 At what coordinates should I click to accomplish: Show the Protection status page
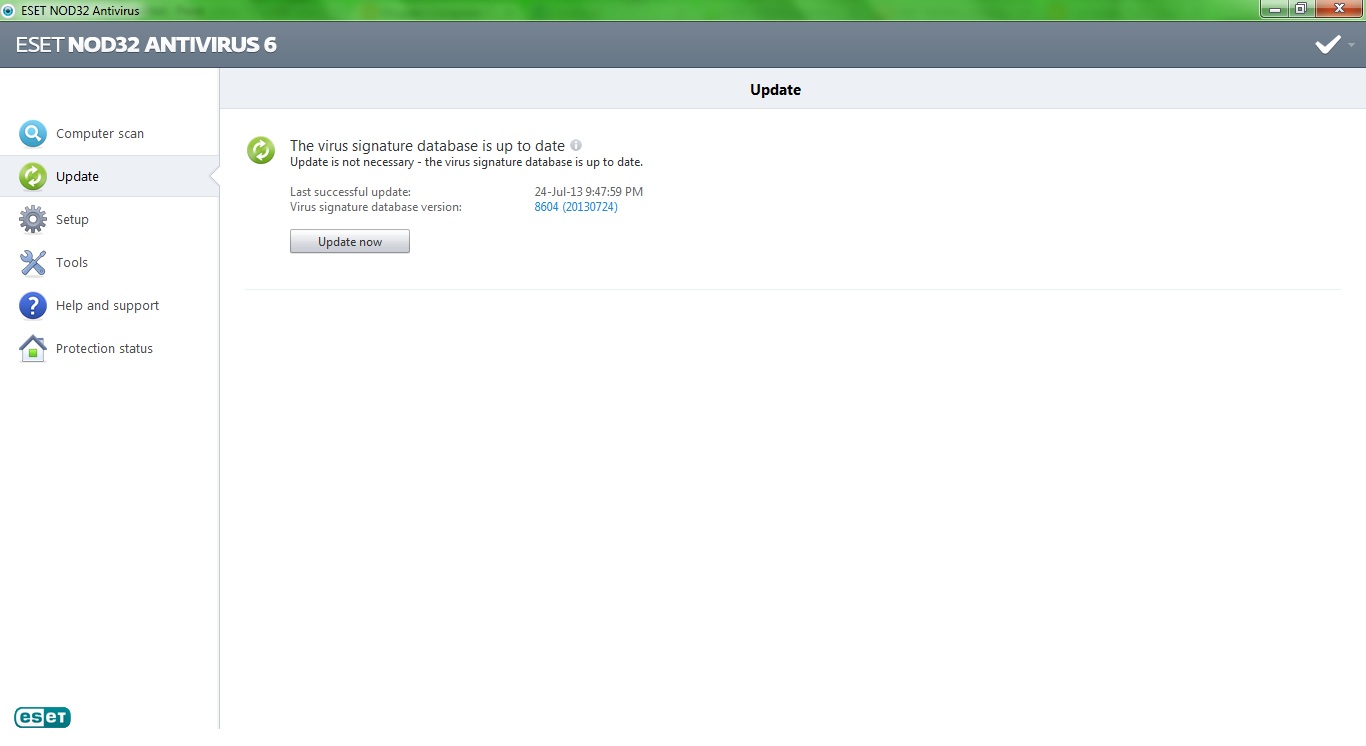104,348
